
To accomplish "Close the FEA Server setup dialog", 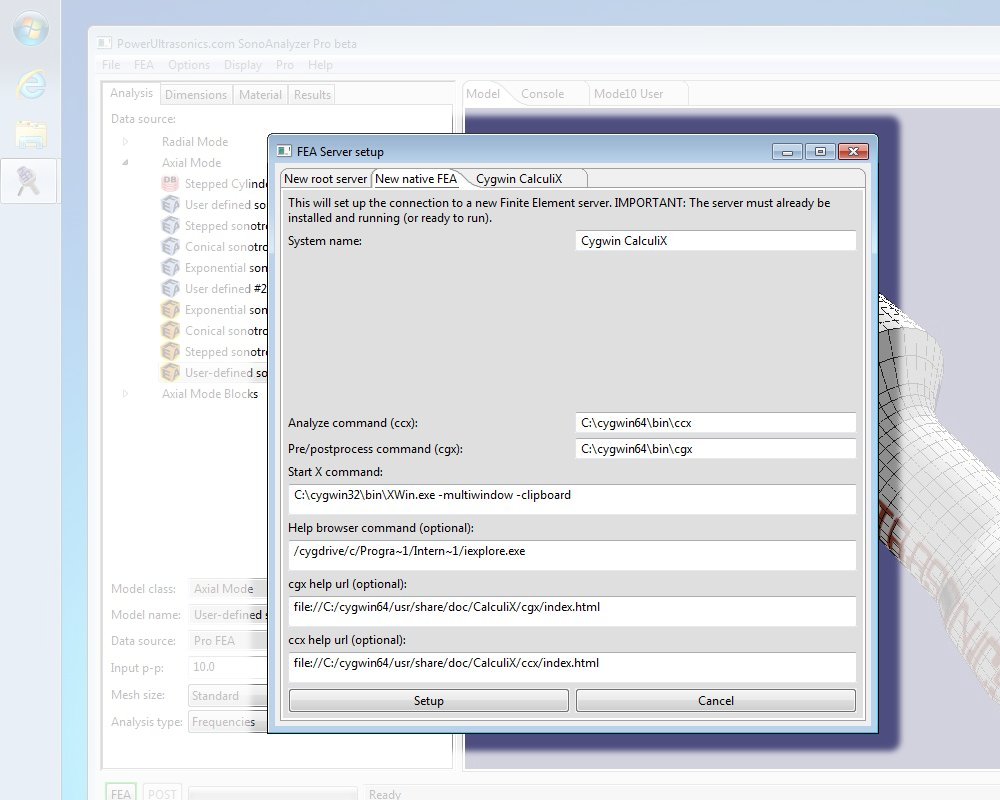I will [x=853, y=152].
